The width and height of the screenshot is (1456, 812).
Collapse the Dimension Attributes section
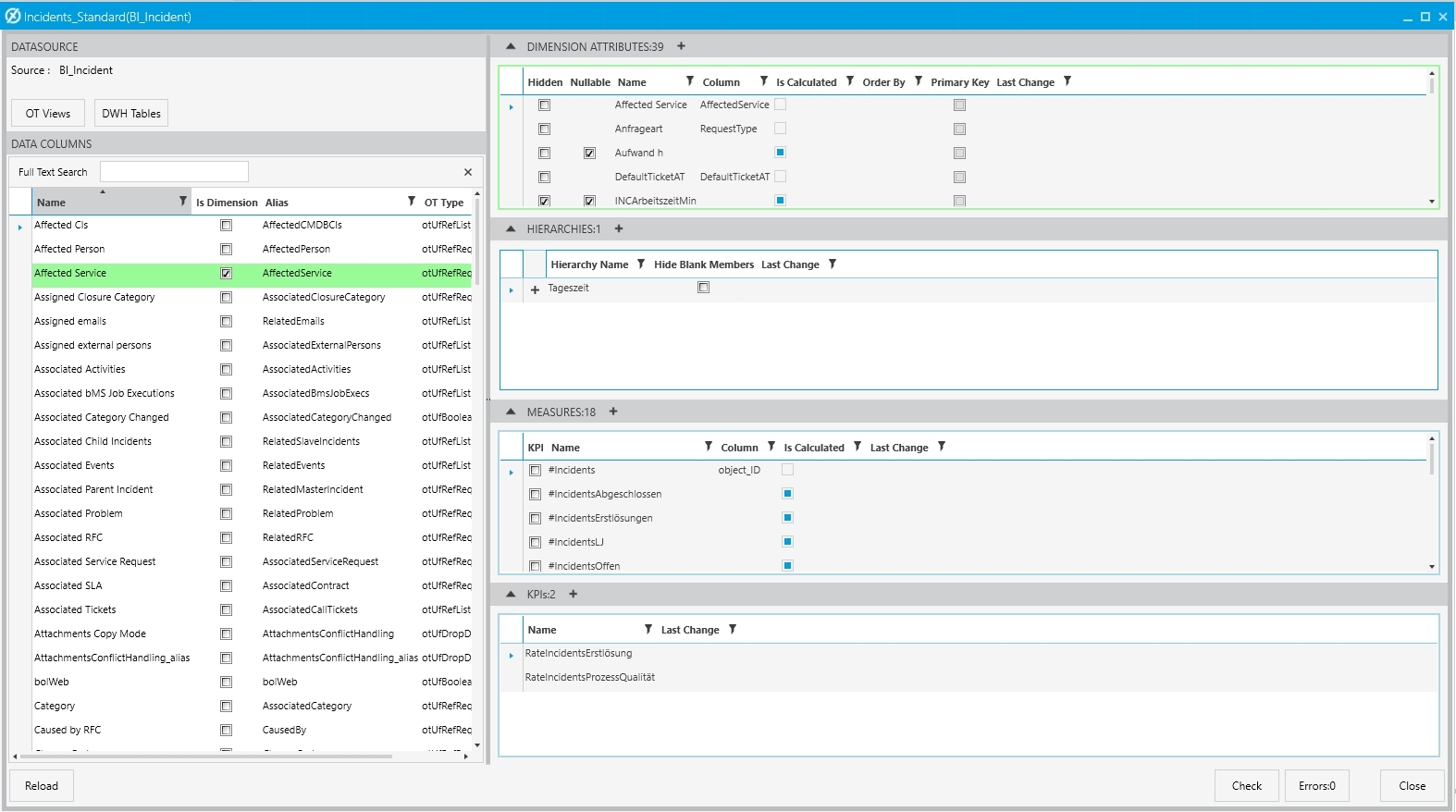511,46
